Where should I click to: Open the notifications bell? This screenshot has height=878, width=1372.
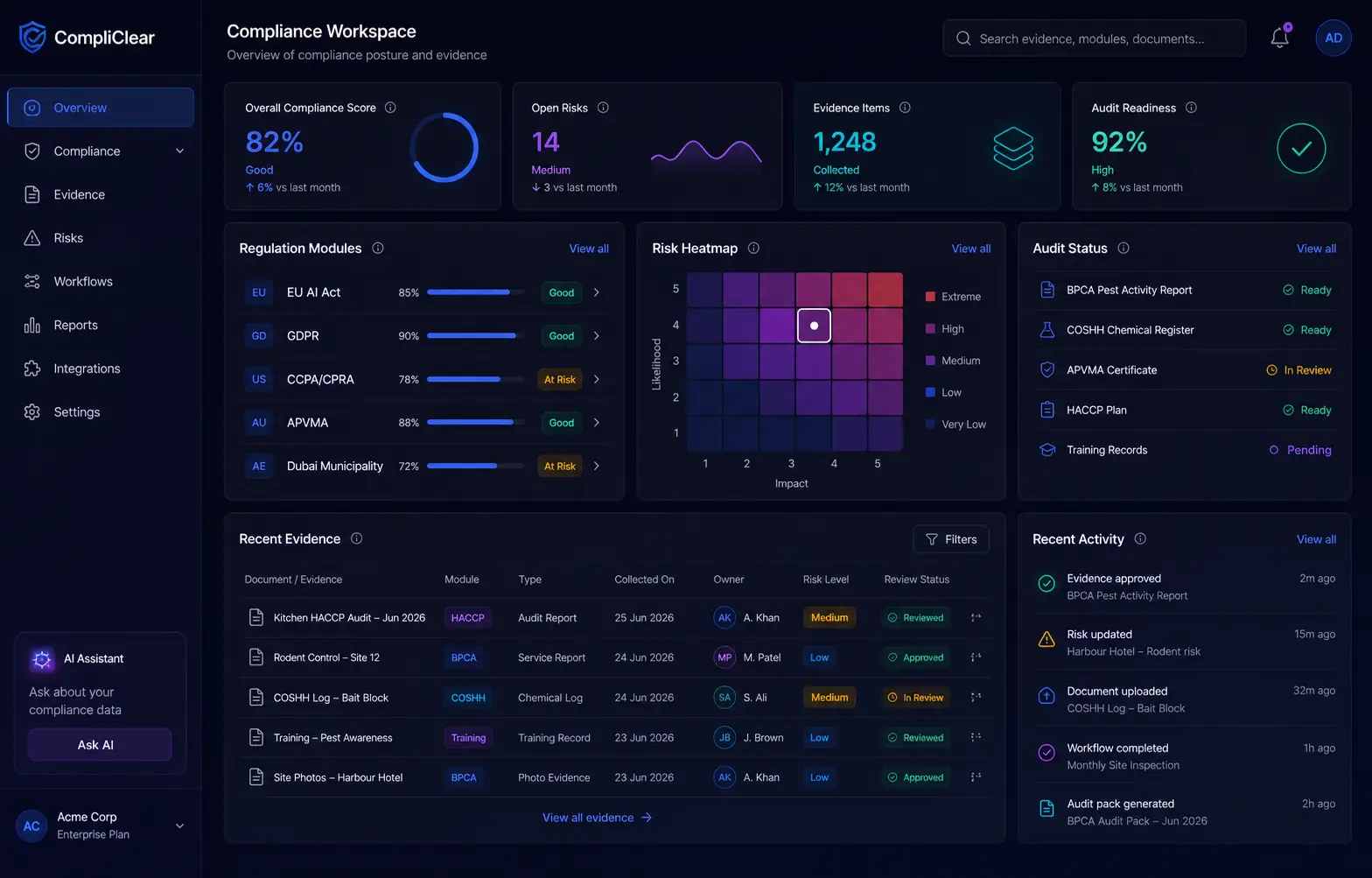click(x=1279, y=38)
